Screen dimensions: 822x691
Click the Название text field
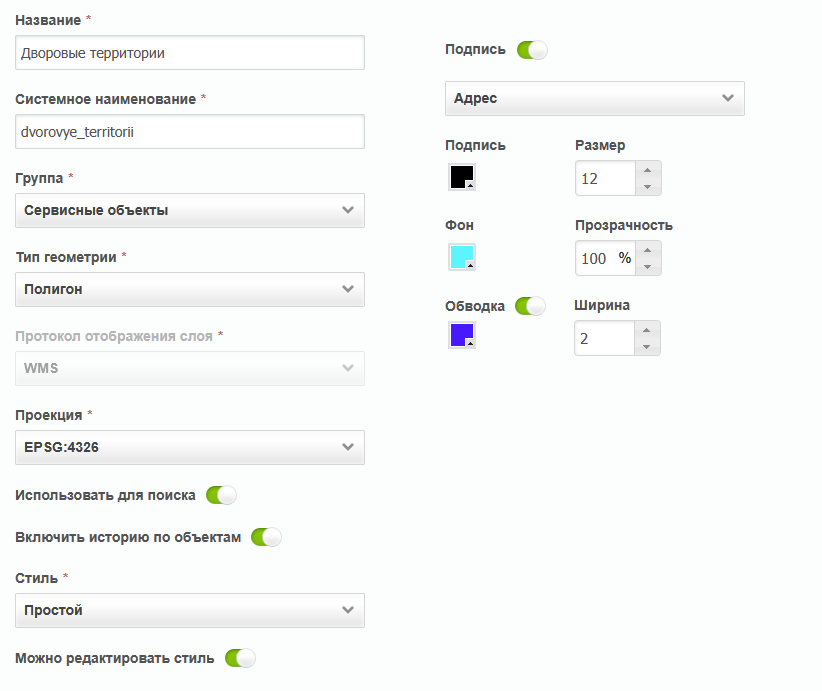(190, 53)
